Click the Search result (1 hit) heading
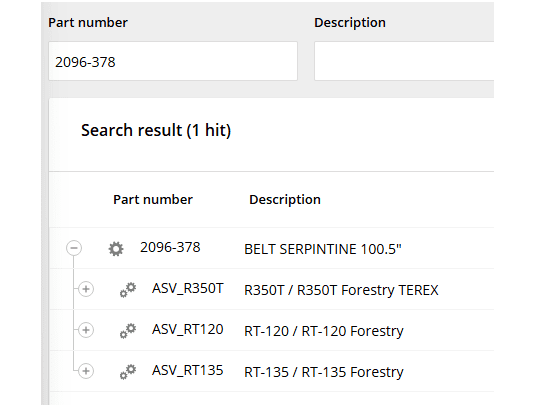 [156, 130]
